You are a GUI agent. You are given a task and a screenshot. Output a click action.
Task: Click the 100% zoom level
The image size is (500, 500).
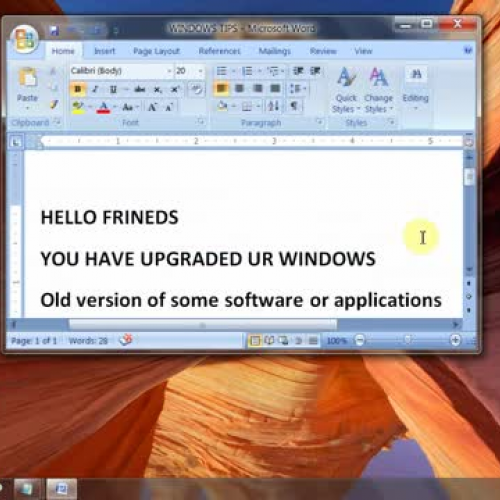click(x=337, y=341)
